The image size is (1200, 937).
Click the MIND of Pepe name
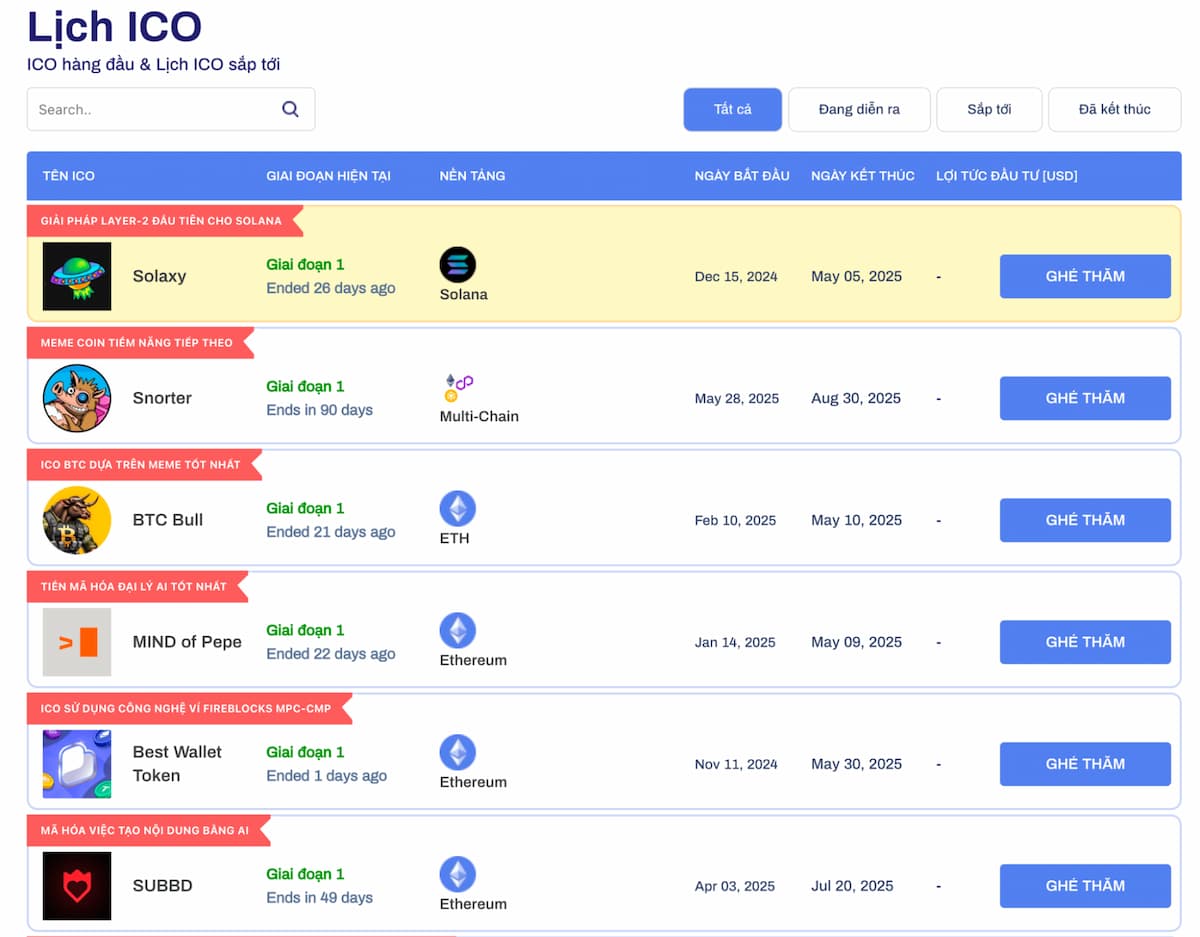coord(187,642)
